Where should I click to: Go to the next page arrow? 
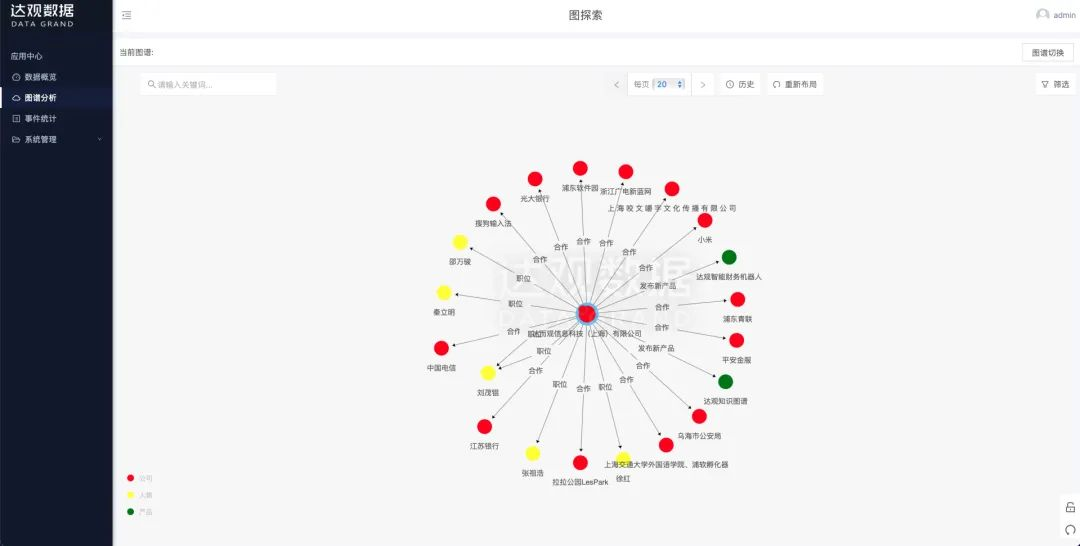click(703, 85)
